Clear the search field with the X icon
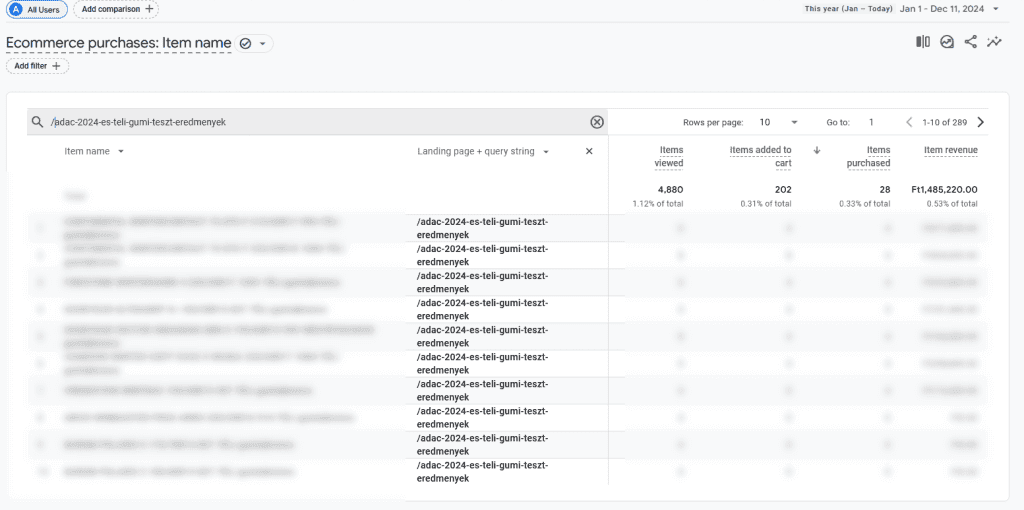This screenshot has width=1024, height=510. (x=597, y=122)
